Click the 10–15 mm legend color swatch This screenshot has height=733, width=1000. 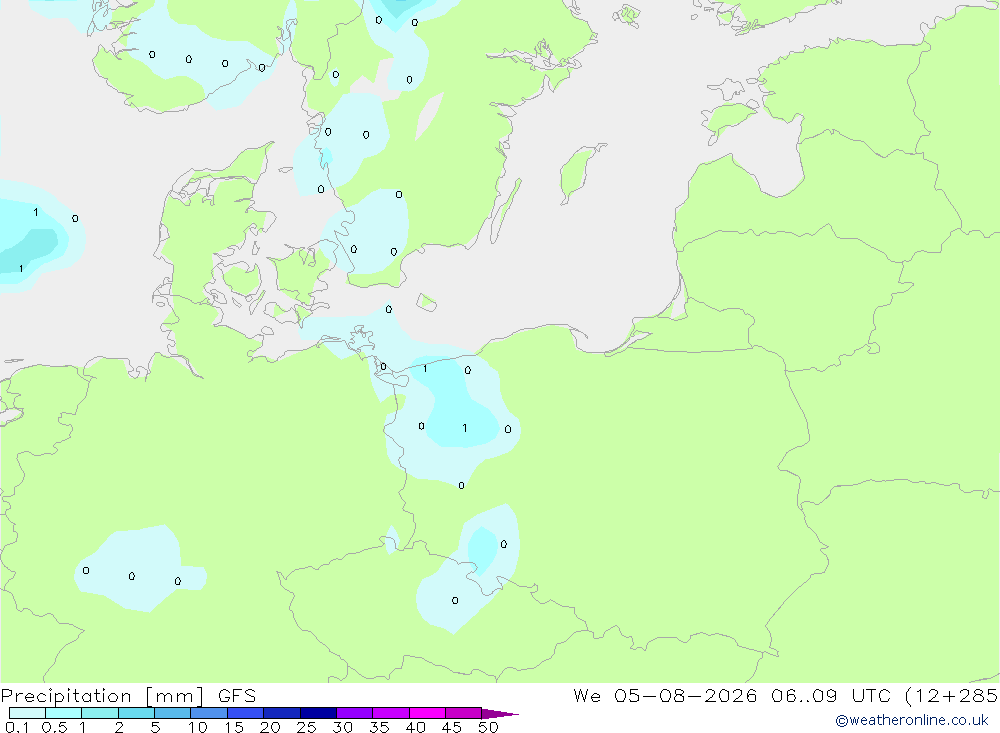(209, 713)
